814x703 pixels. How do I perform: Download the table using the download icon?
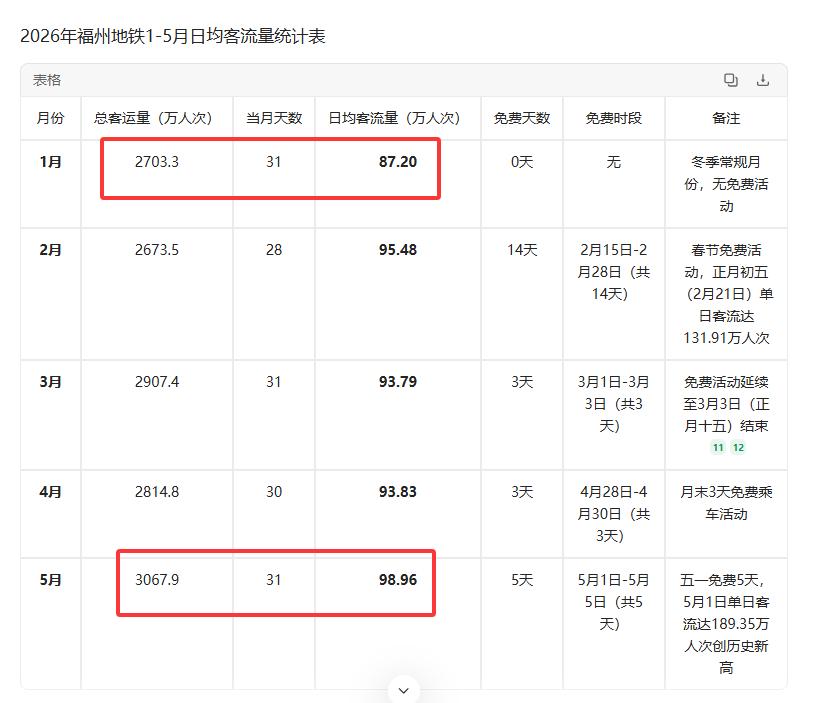coord(763,80)
